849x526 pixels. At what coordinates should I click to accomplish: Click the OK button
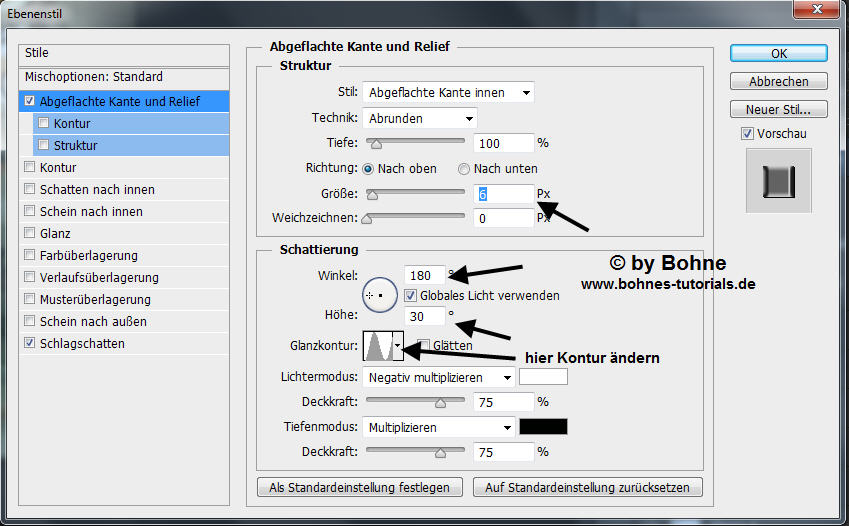778,54
